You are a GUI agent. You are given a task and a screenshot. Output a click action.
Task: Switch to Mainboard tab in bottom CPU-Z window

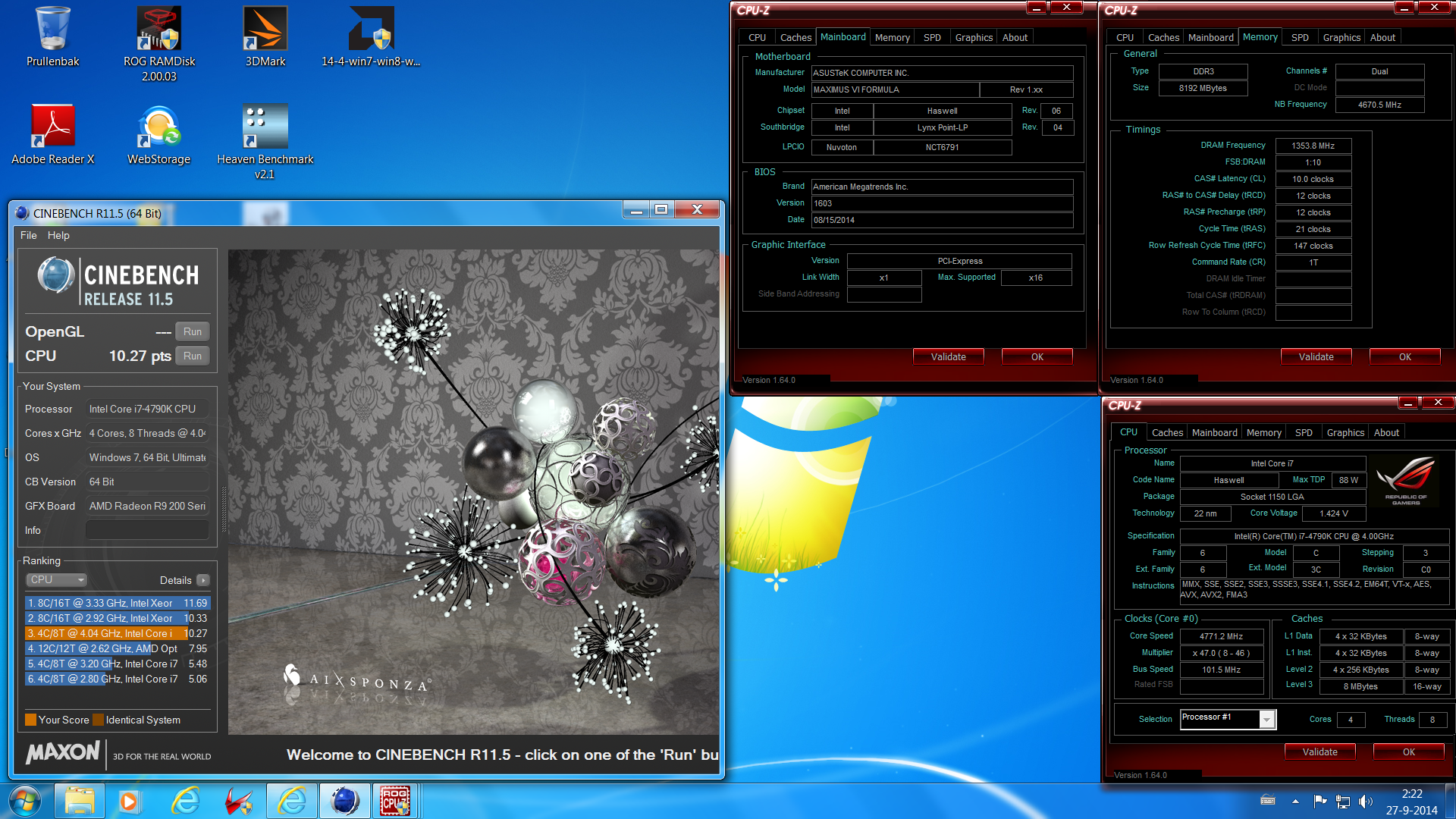pos(1214,432)
